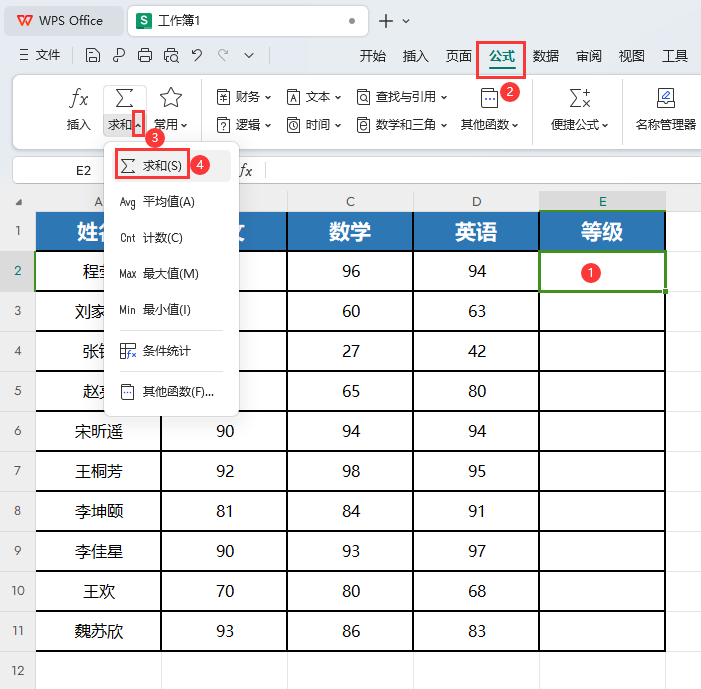Click the Sigma 求和 icon in ribbon
Screen dimensions: 701x689
tap(124, 98)
